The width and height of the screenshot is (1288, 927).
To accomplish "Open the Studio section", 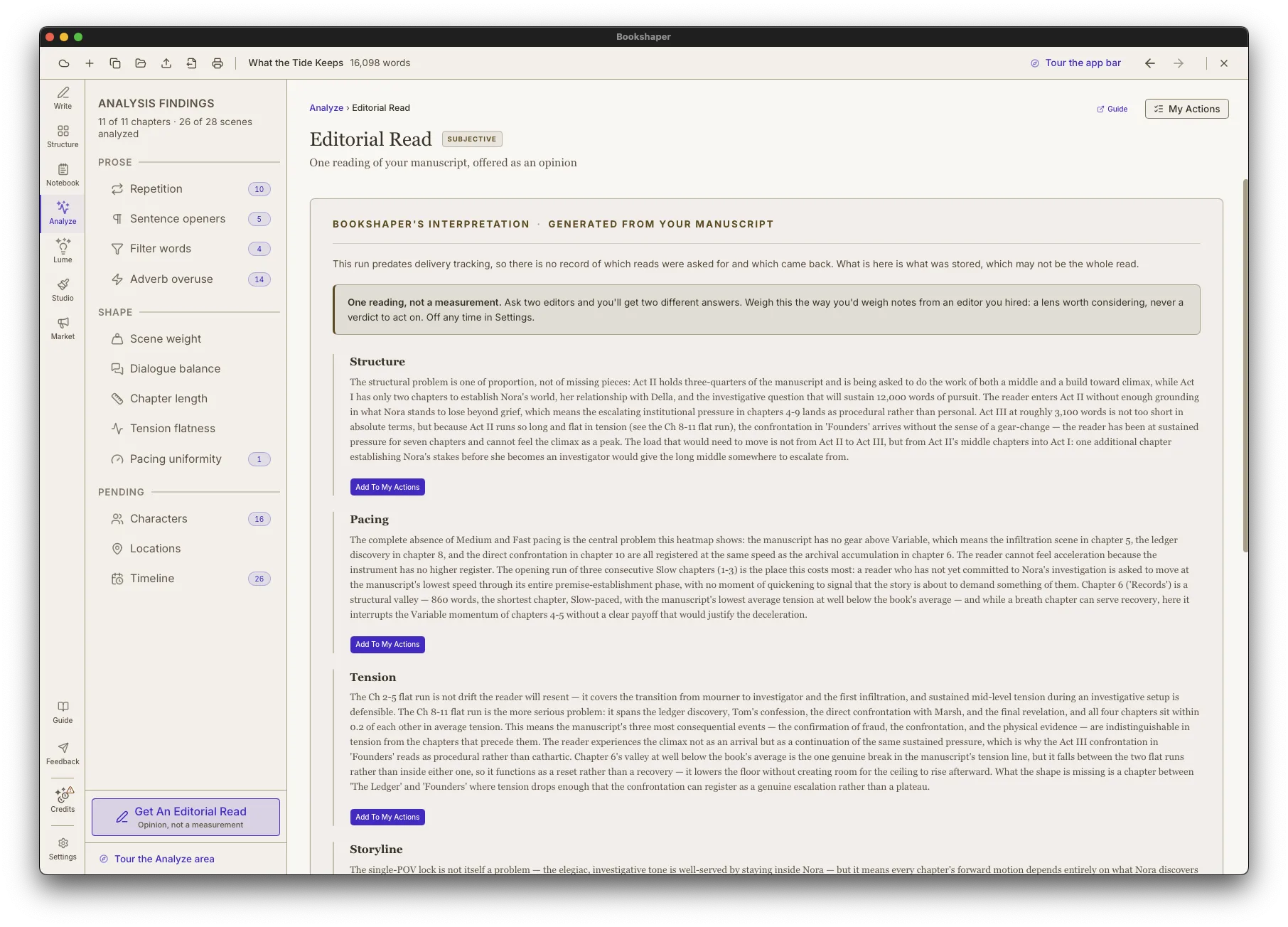I will click(x=63, y=290).
